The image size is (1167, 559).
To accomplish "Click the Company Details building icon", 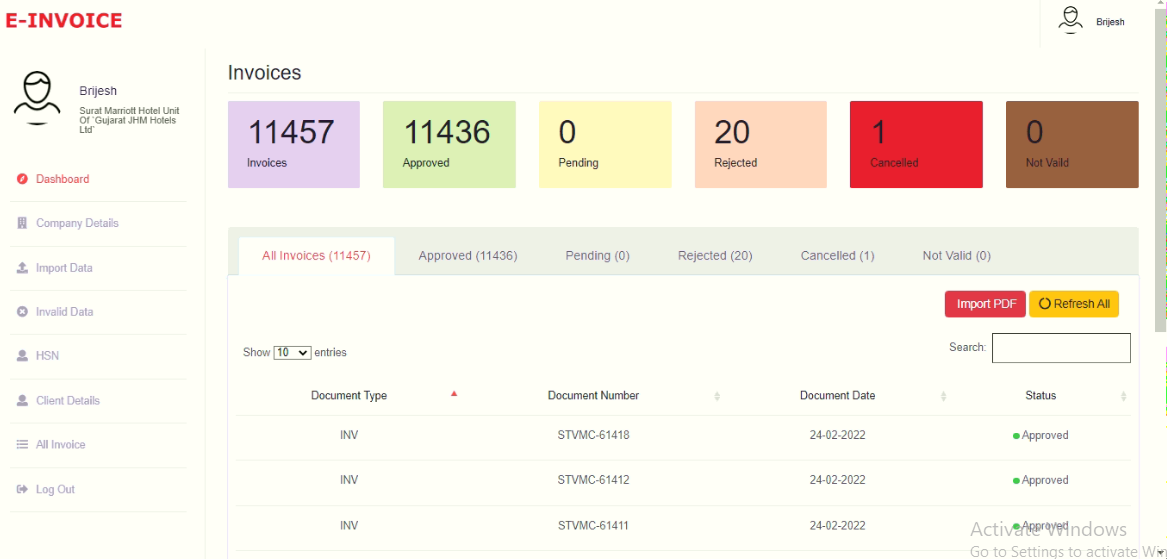I will click(22, 223).
